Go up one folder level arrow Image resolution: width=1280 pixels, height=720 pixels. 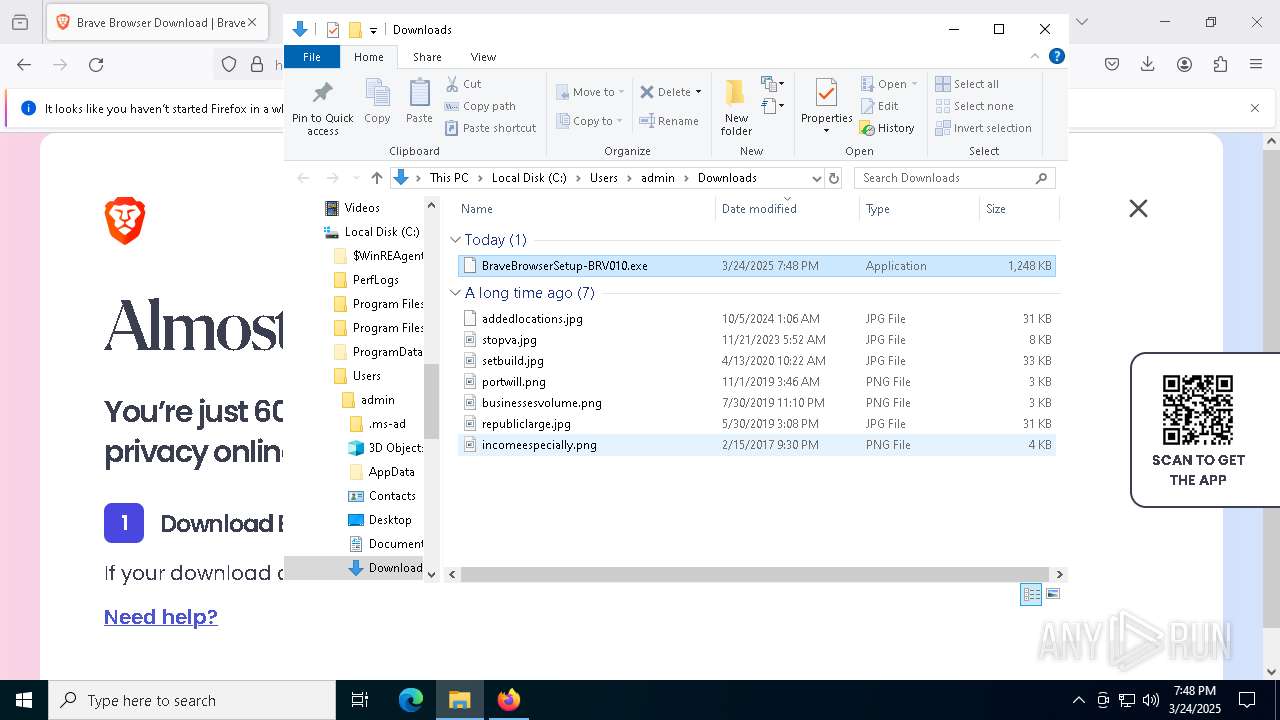point(376,178)
